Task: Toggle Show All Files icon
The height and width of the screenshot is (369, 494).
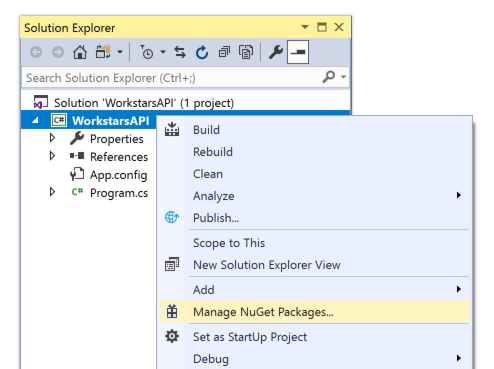Action: pos(246,52)
